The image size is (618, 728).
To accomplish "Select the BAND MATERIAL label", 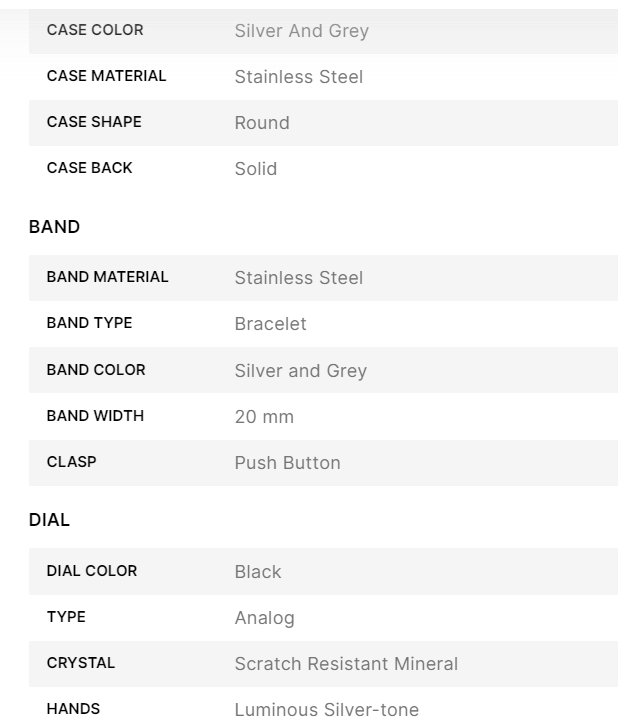I will pyautogui.click(x=107, y=277).
